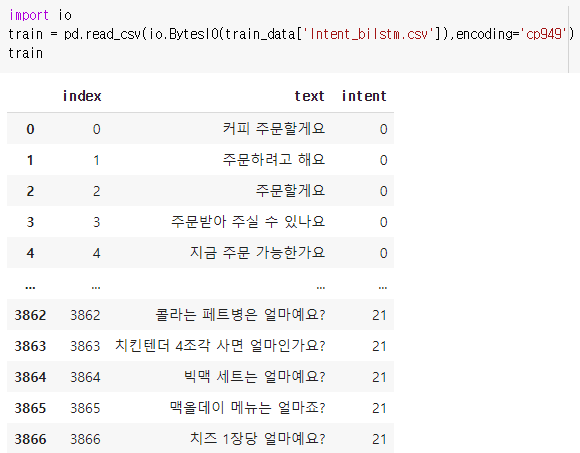
Task: Select the cell '지금 주문 가능한가요'
Action: pos(257,253)
